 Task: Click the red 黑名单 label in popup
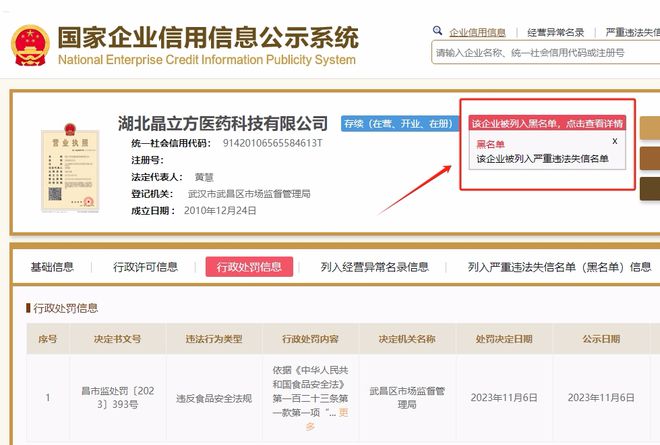click(490, 144)
